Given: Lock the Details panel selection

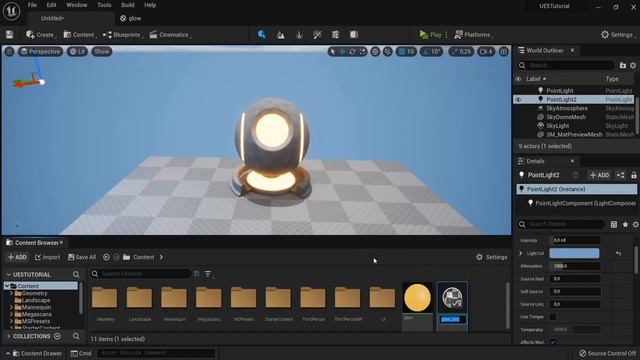Looking at the screenshot, I should pyautogui.click(x=633, y=175).
